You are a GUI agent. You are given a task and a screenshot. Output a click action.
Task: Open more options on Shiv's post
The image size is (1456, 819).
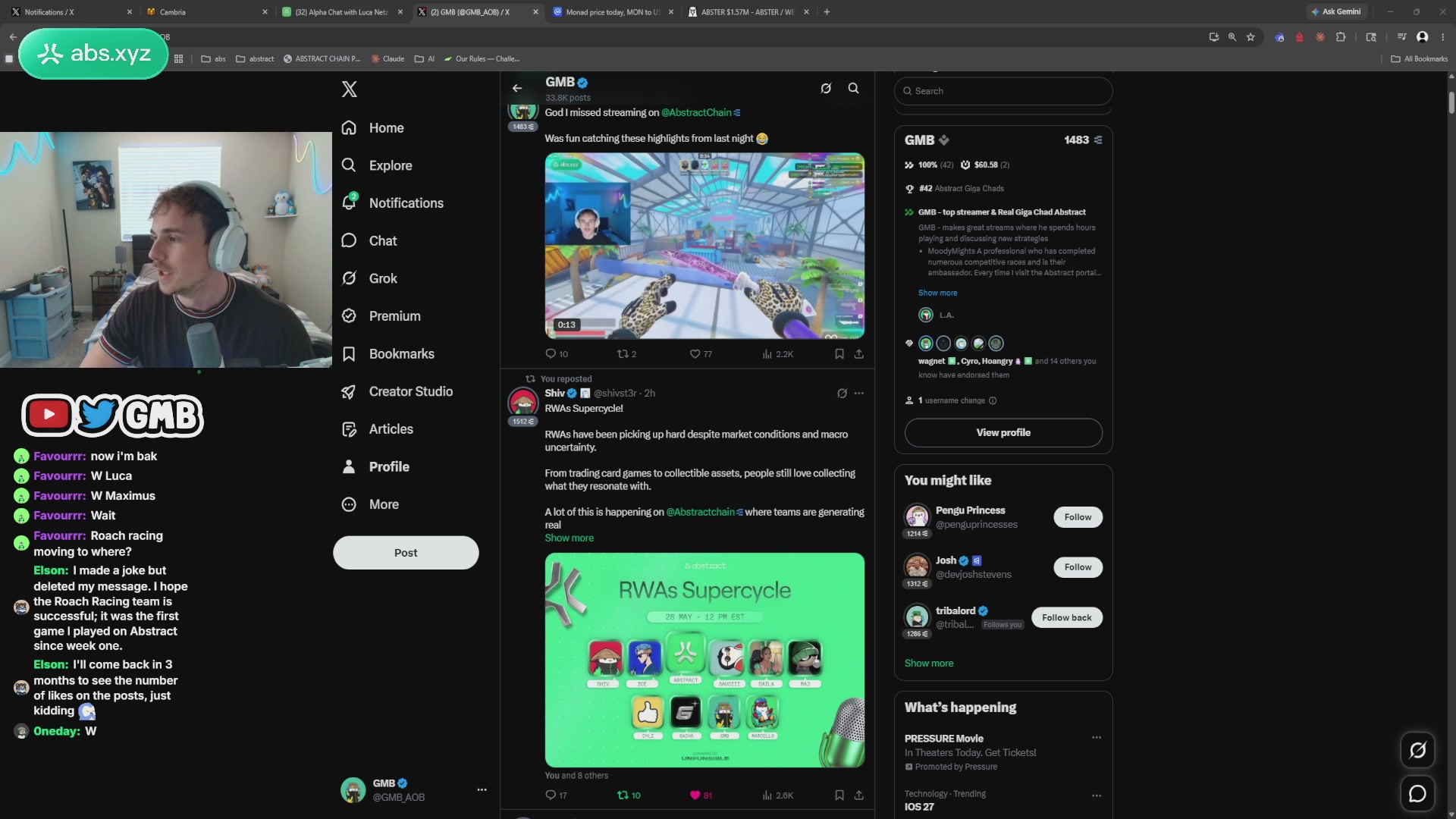tap(859, 394)
